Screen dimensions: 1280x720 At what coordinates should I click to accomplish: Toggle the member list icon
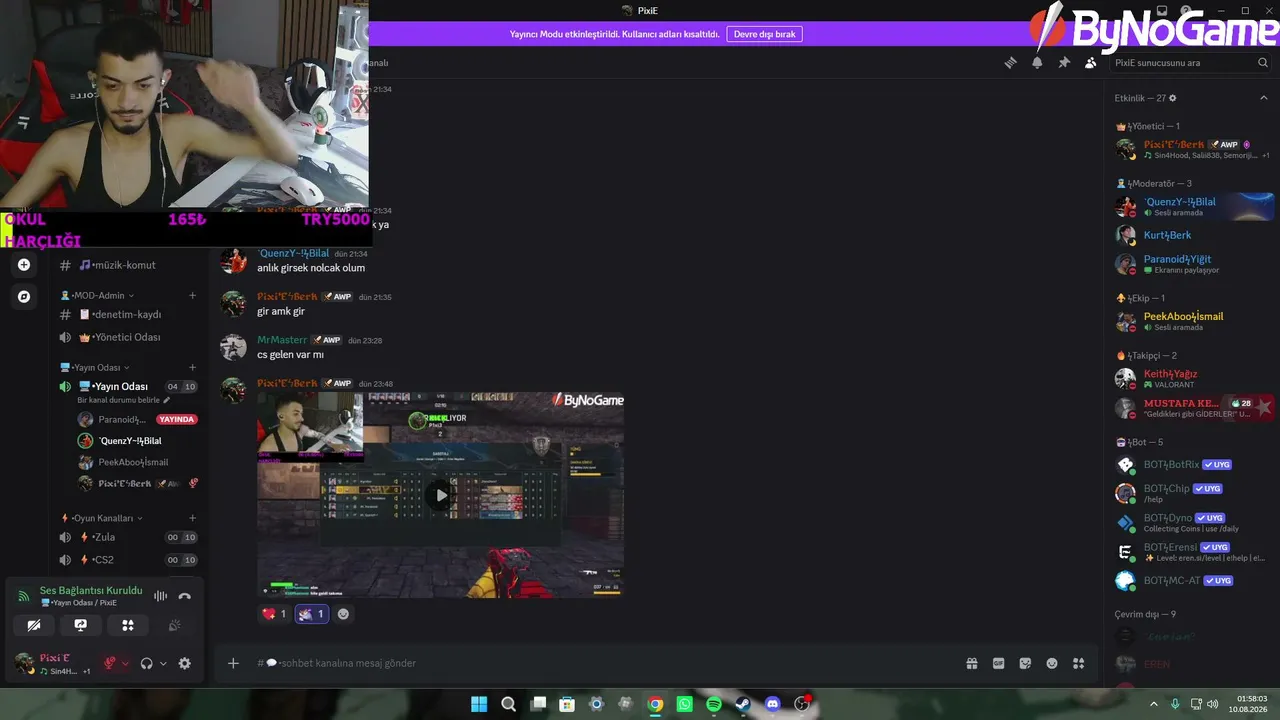point(1090,62)
